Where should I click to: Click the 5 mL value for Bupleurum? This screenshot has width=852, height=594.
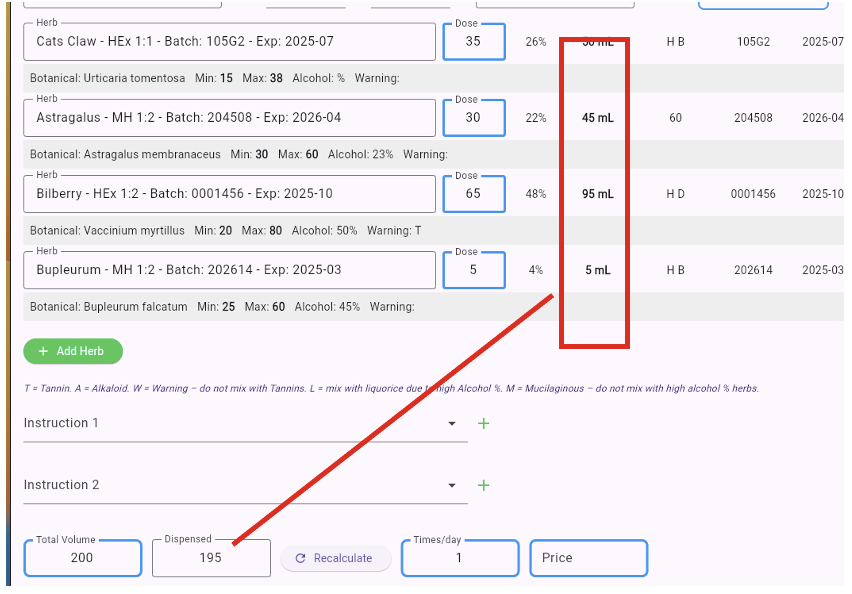point(598,270)
